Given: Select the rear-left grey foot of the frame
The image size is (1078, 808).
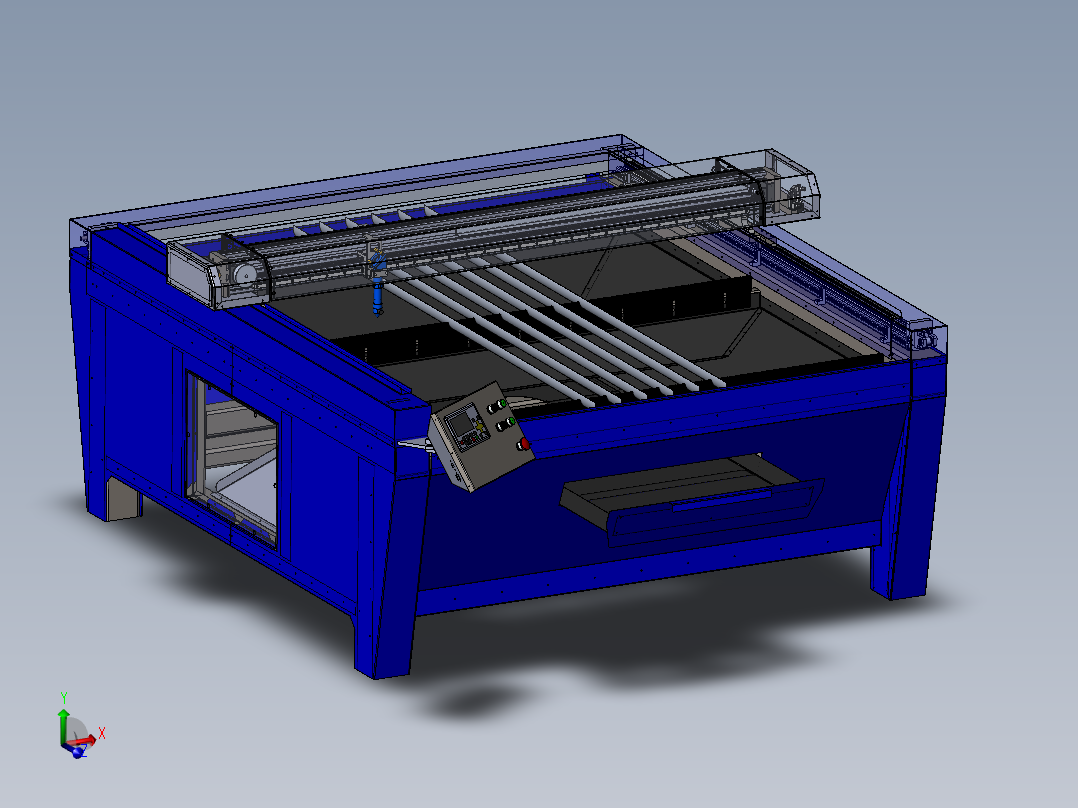Looking at the screenshot, I should click(x=124, y=500).
